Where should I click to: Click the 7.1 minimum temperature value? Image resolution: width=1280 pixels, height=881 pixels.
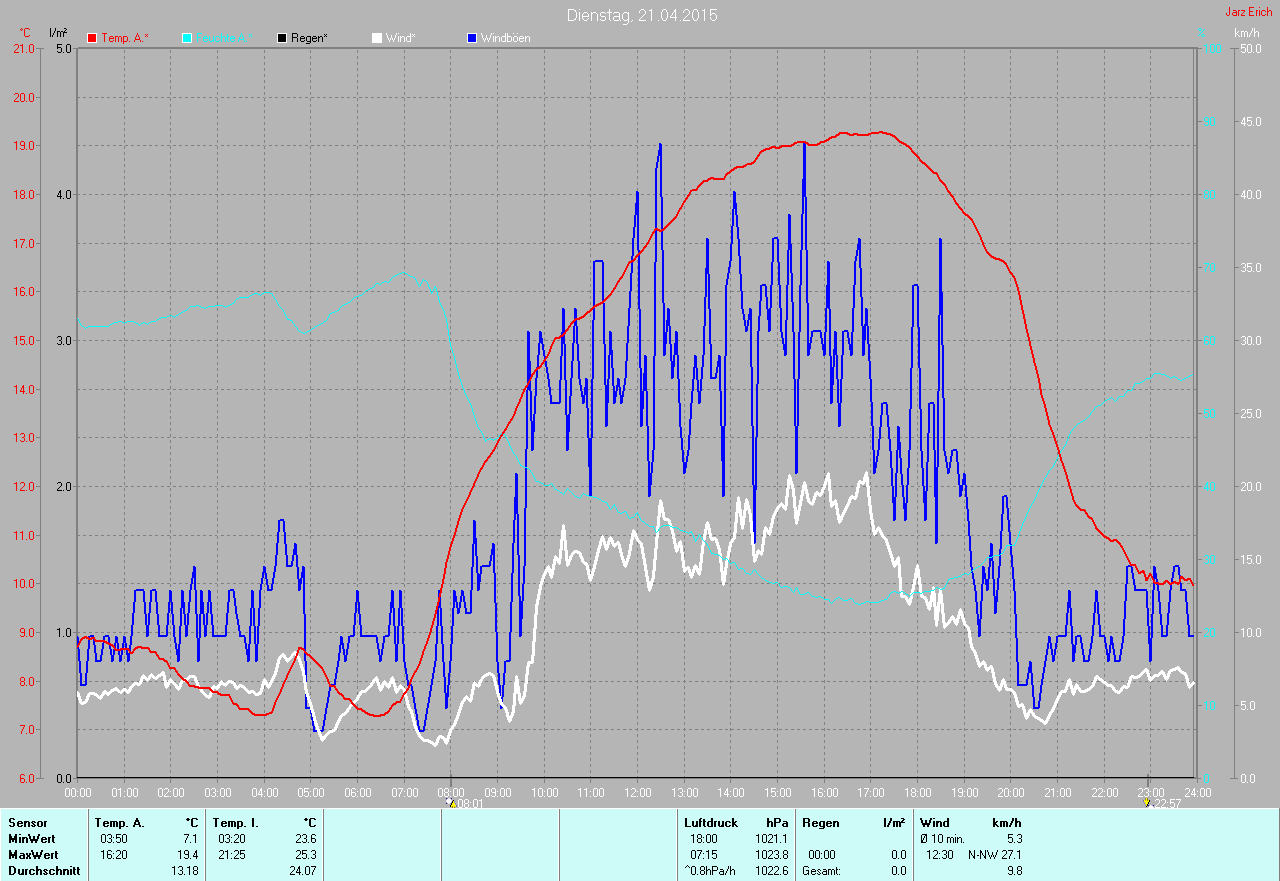(x=190, y=839)
